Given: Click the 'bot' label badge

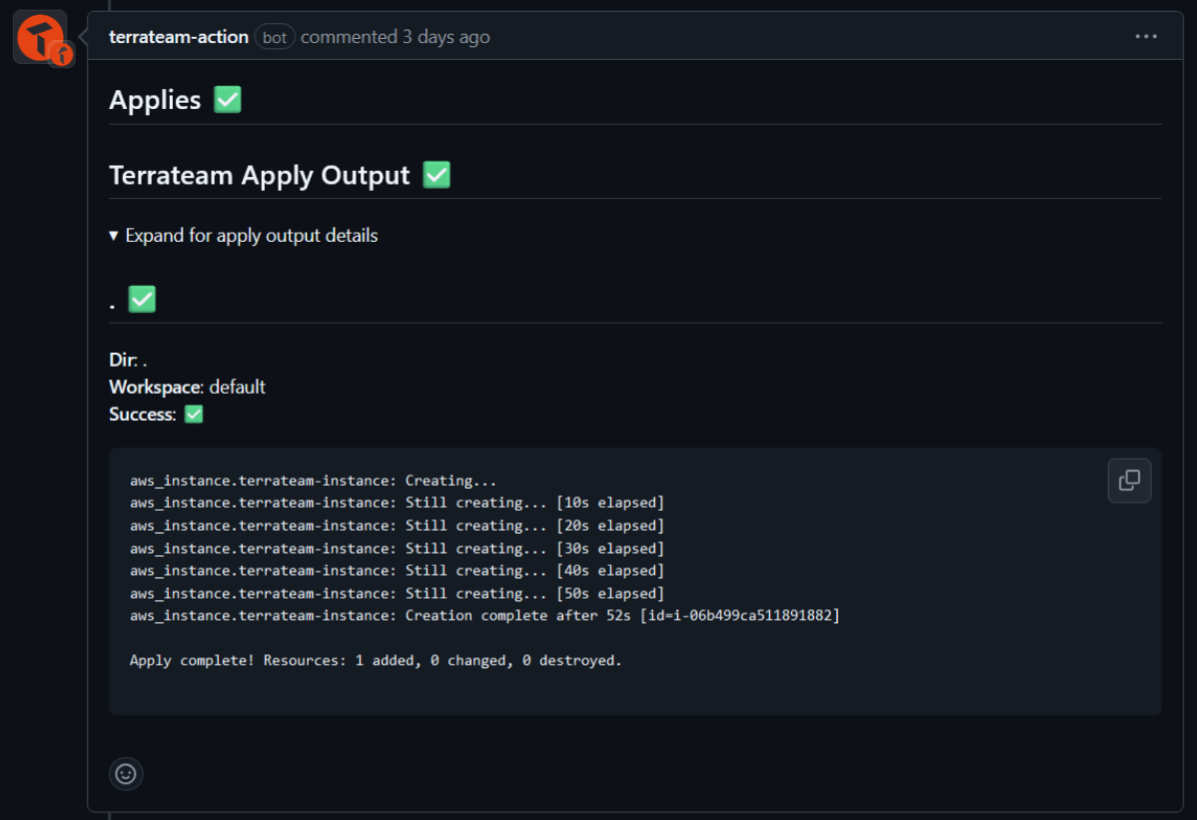Looking at the screenshot, I should click(275, 37).
